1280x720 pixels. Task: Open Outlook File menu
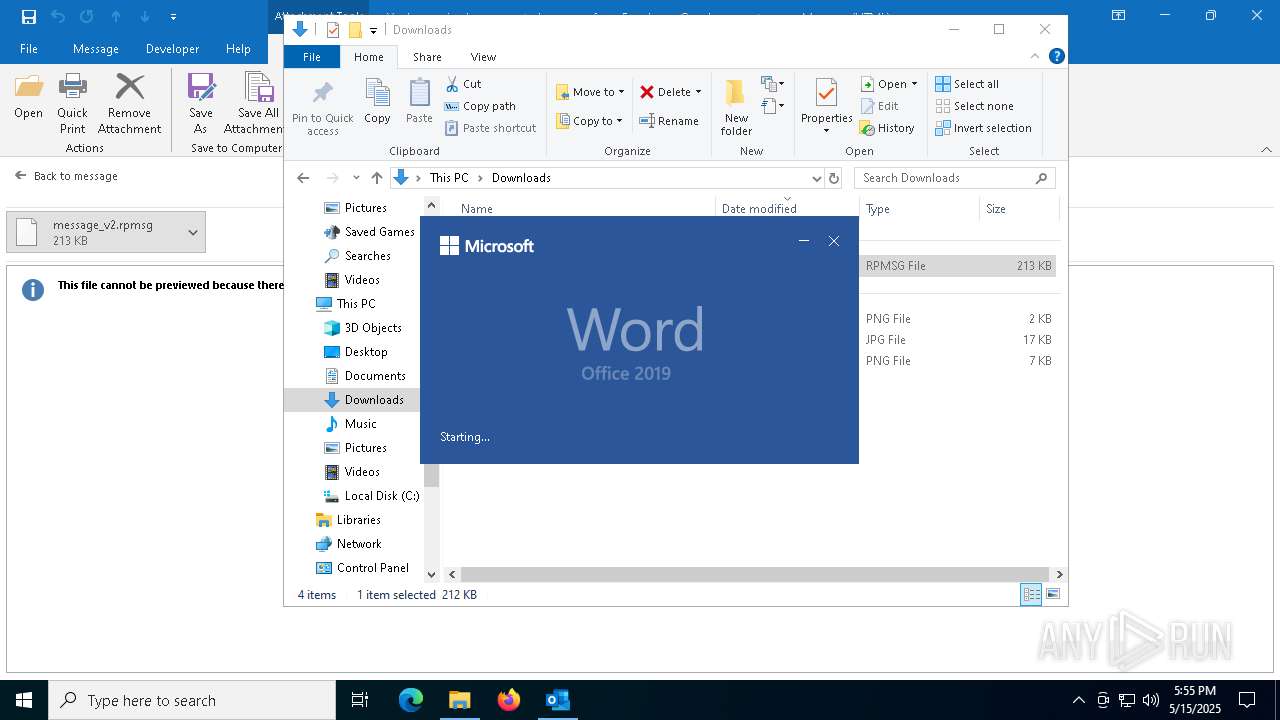click(29, 48)
